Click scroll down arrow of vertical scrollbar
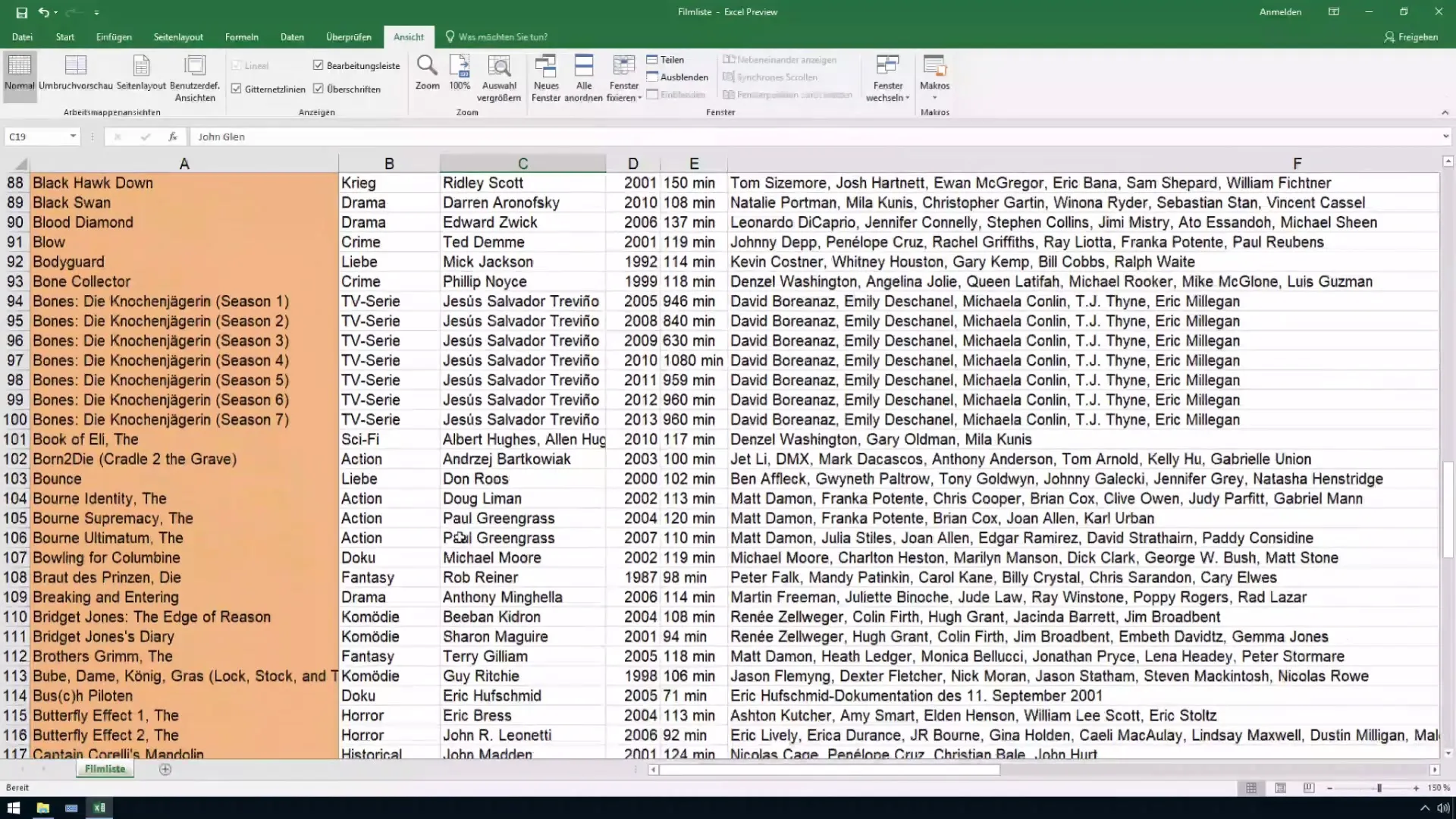 [1448, 753]
